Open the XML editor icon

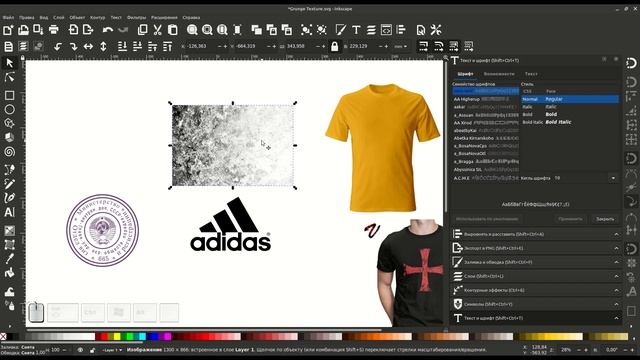coord(386,30)
